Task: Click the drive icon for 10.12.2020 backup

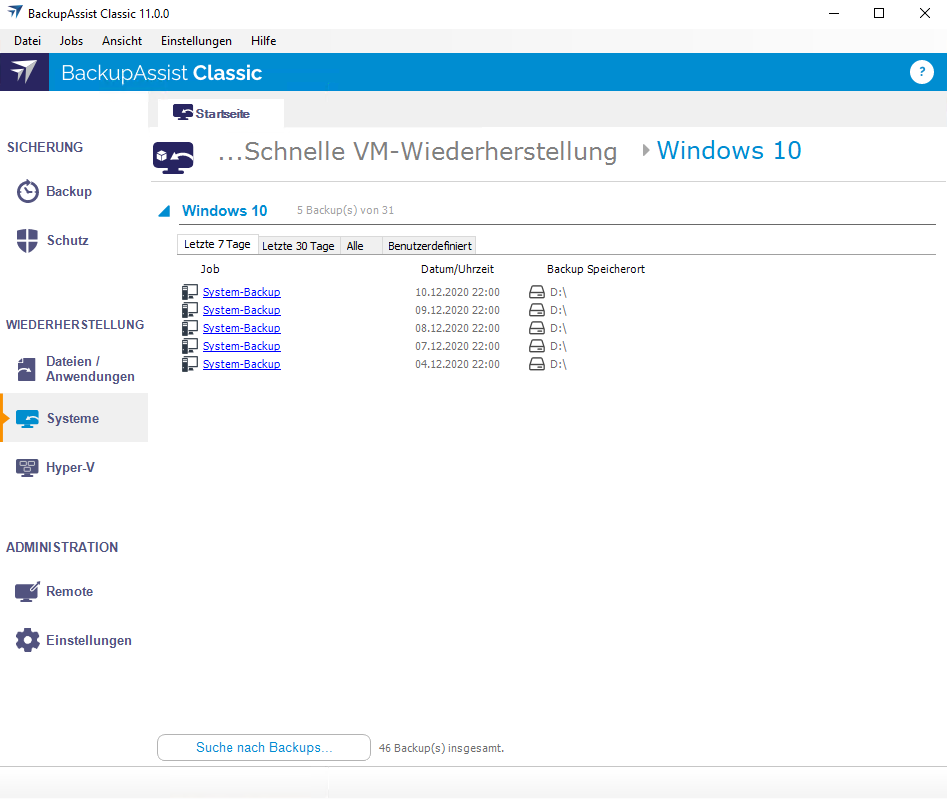Action: [x=538, y=292]
